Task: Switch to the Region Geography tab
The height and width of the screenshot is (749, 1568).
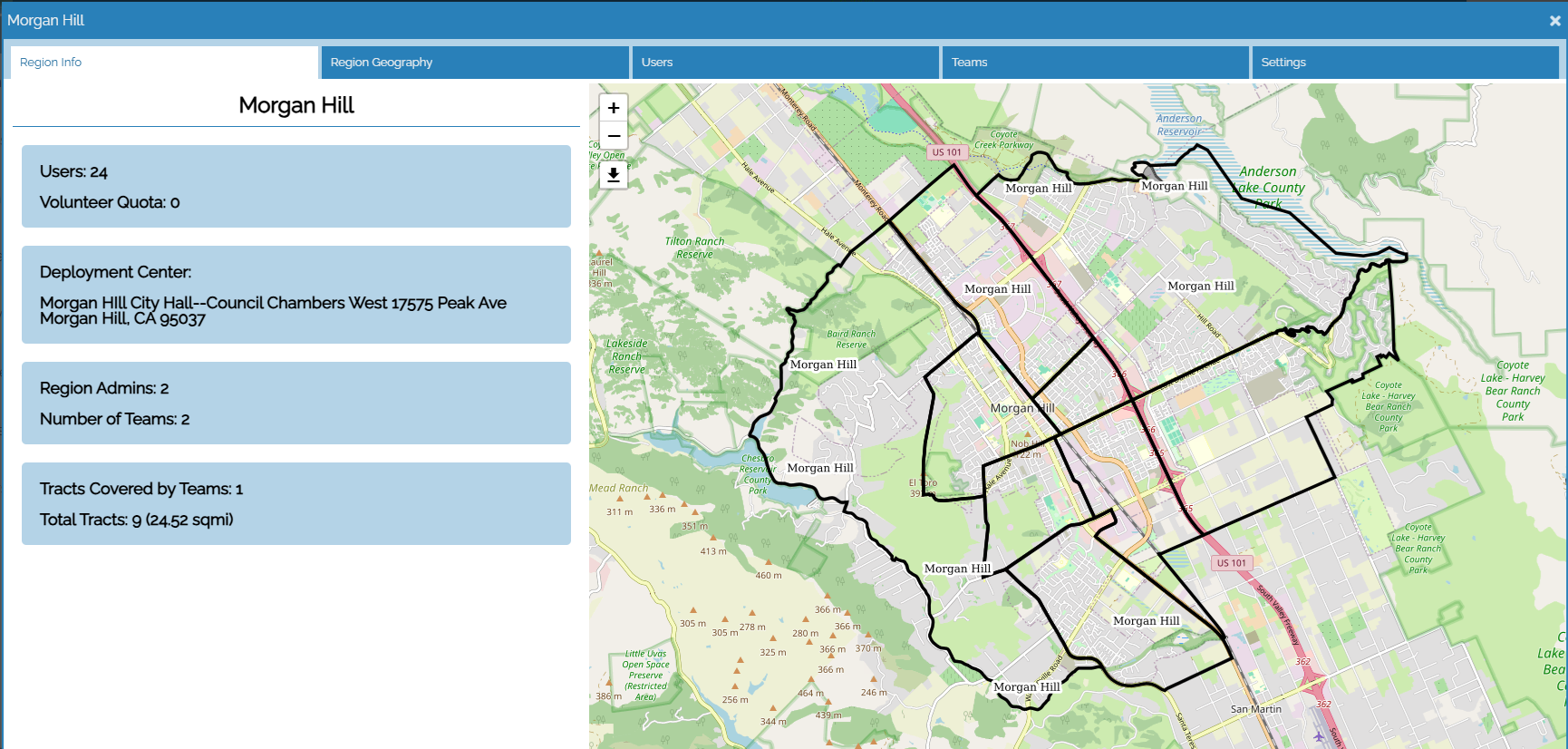Action: click(x=474, y=63)
